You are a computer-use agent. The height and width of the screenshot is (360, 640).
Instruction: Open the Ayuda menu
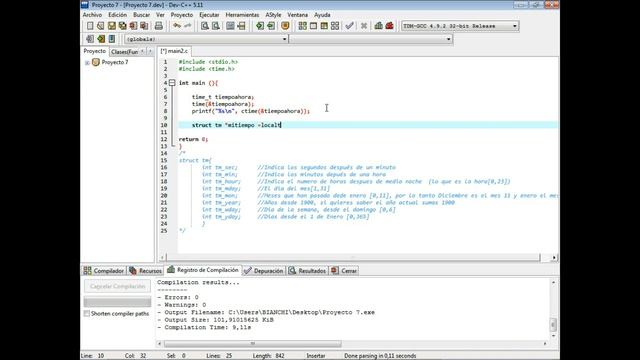click(322, 15)
